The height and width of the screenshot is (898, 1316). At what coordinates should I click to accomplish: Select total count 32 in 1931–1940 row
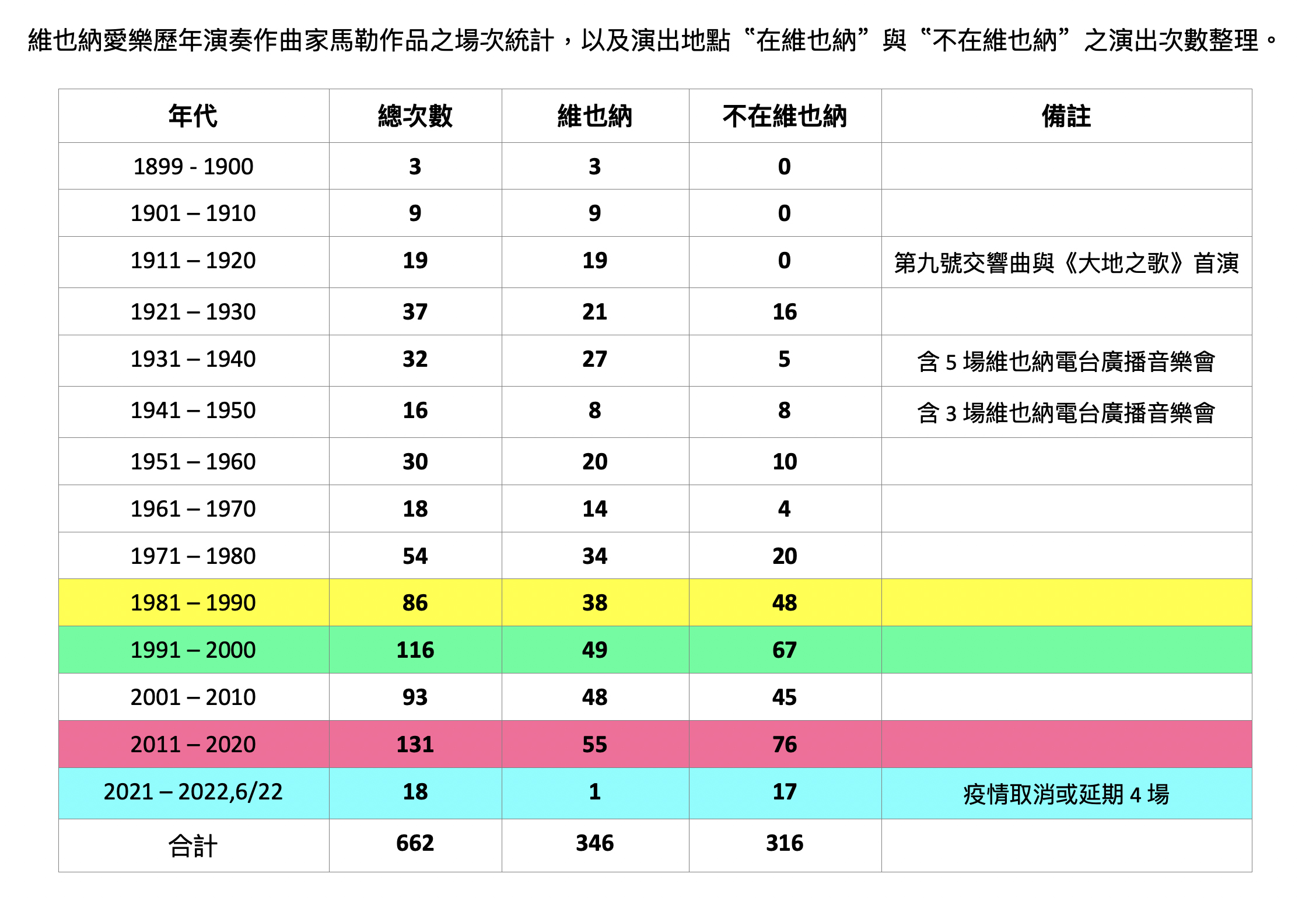tap(415, 359)
